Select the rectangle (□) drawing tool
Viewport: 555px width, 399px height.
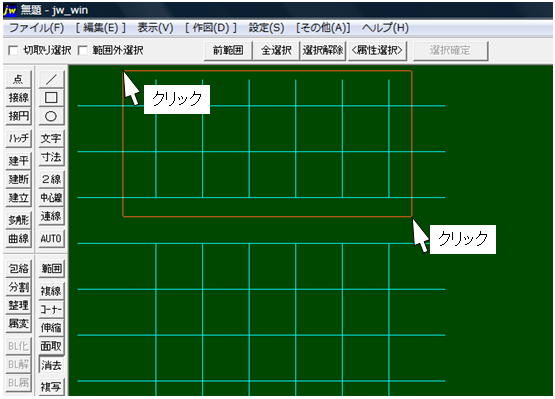51,97
